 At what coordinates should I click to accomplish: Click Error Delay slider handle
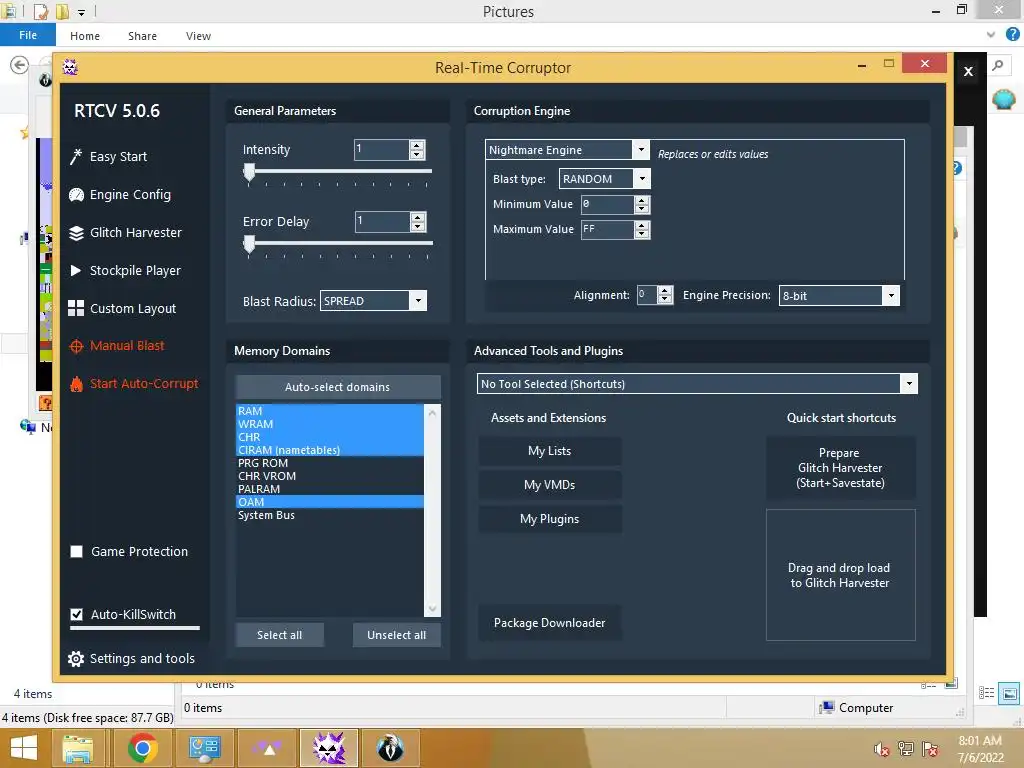coord(249,245)
